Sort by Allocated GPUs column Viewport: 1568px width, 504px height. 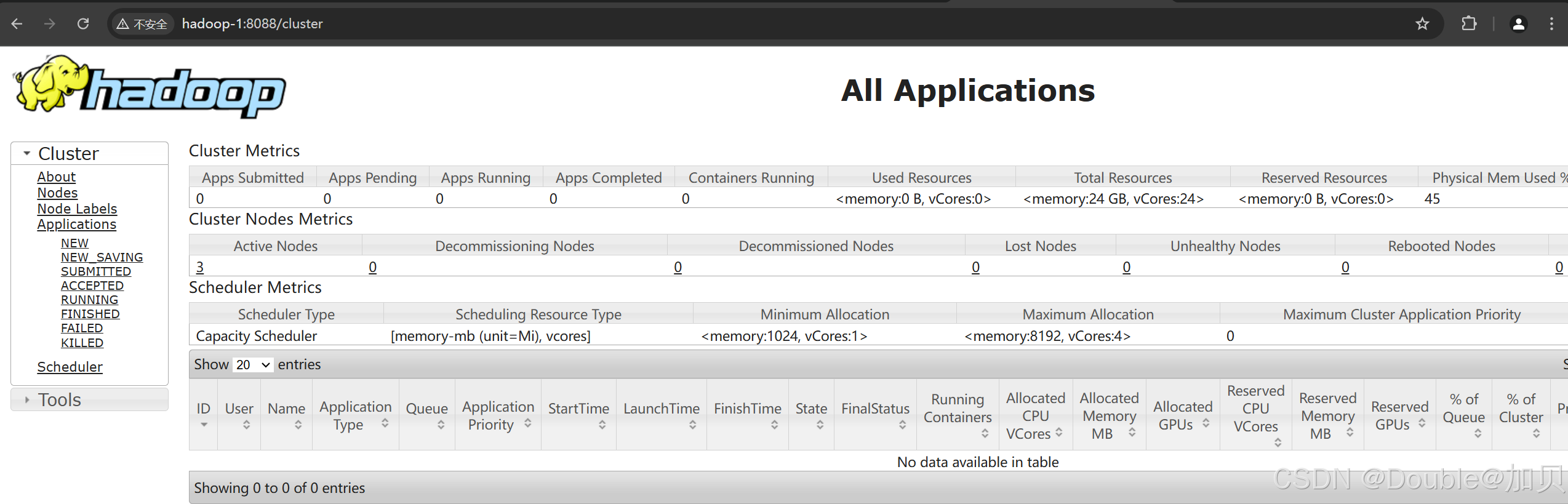[1183, 414]
